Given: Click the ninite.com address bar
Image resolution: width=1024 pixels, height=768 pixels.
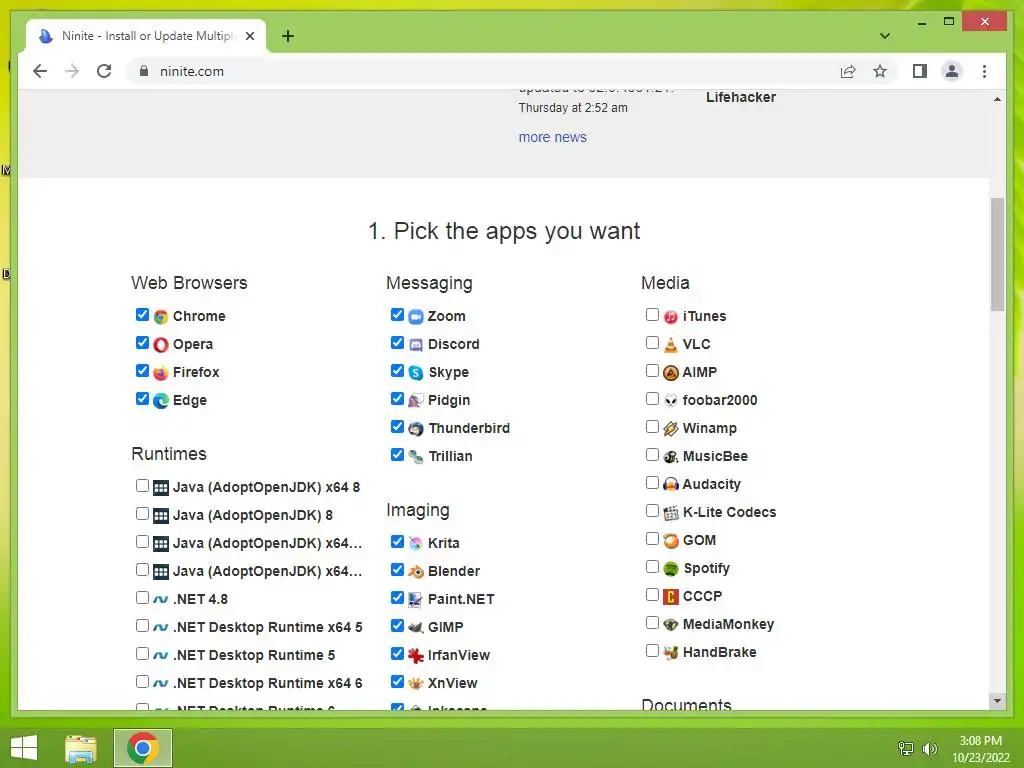Looking at the screenshot, I should coord(482,71).
